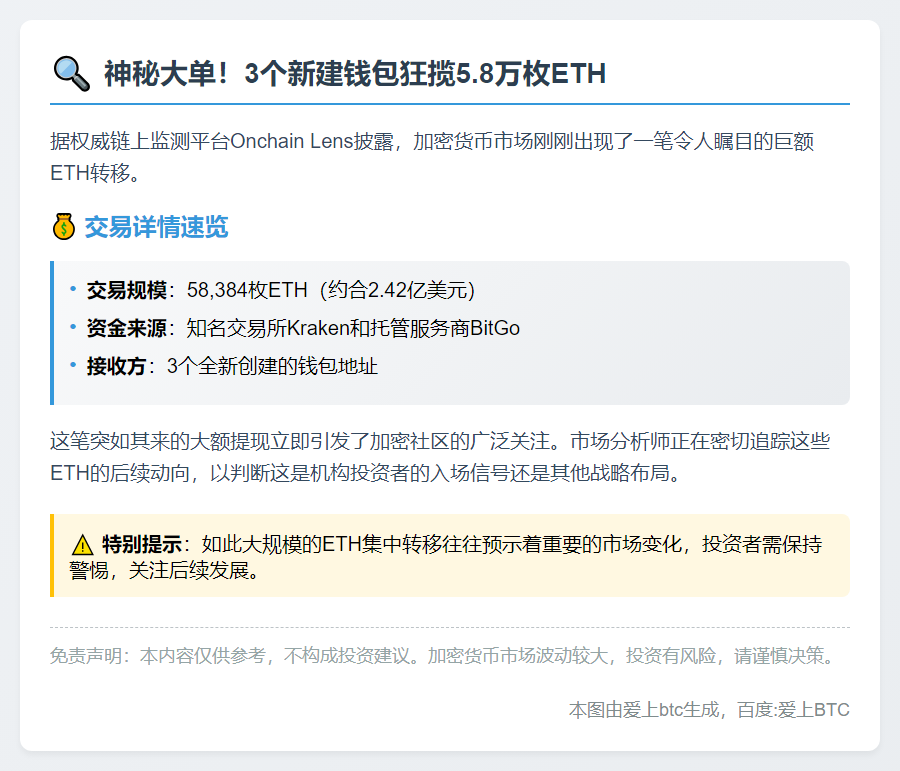900x771 pixels.
Task: Click the 58,384枚ETH amount
Action: tap(247, 290)
